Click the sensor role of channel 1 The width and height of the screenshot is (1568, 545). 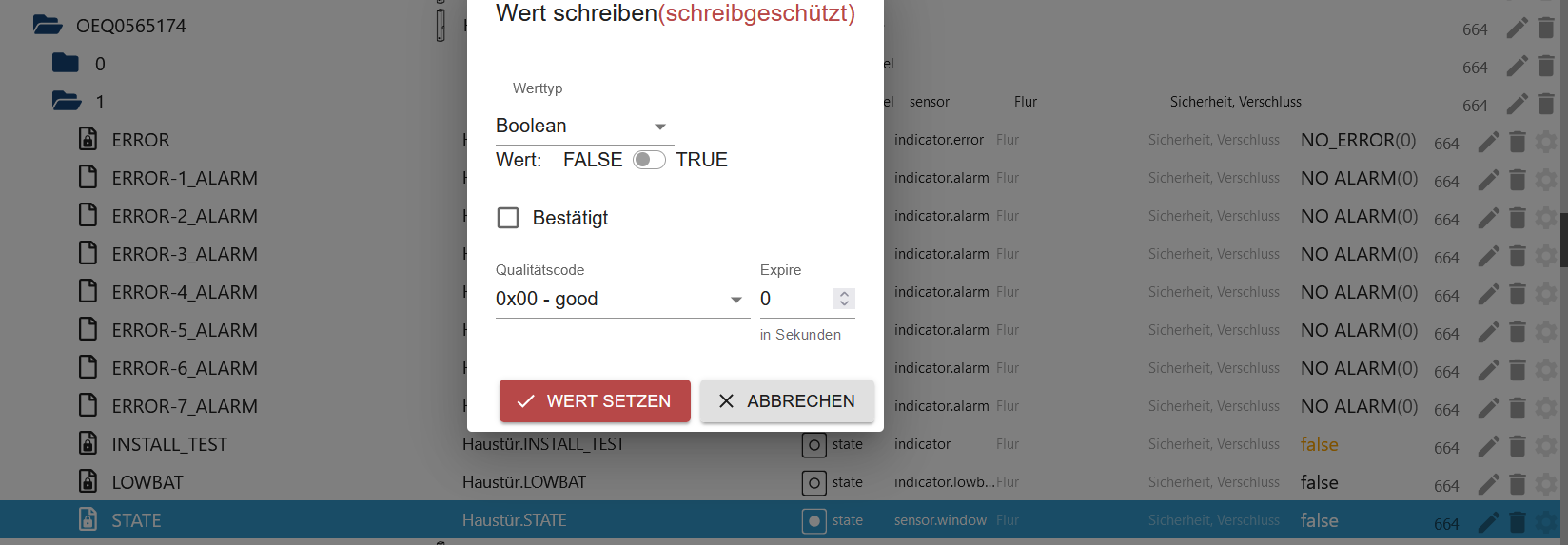point(930,102)
